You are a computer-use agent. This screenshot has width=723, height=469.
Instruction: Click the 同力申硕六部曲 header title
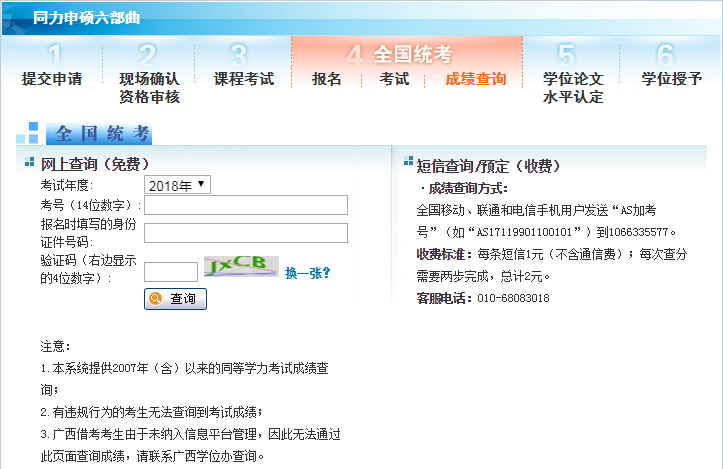pyautogui.click(x=86, y=18)
